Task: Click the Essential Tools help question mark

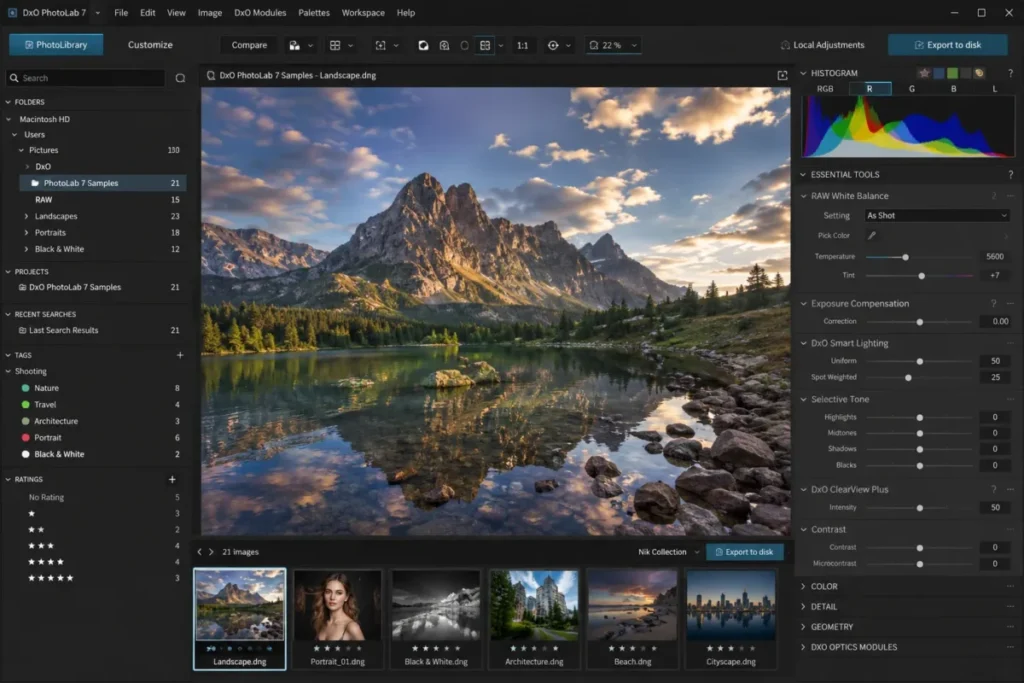Action: click(x=1010, y=174)
